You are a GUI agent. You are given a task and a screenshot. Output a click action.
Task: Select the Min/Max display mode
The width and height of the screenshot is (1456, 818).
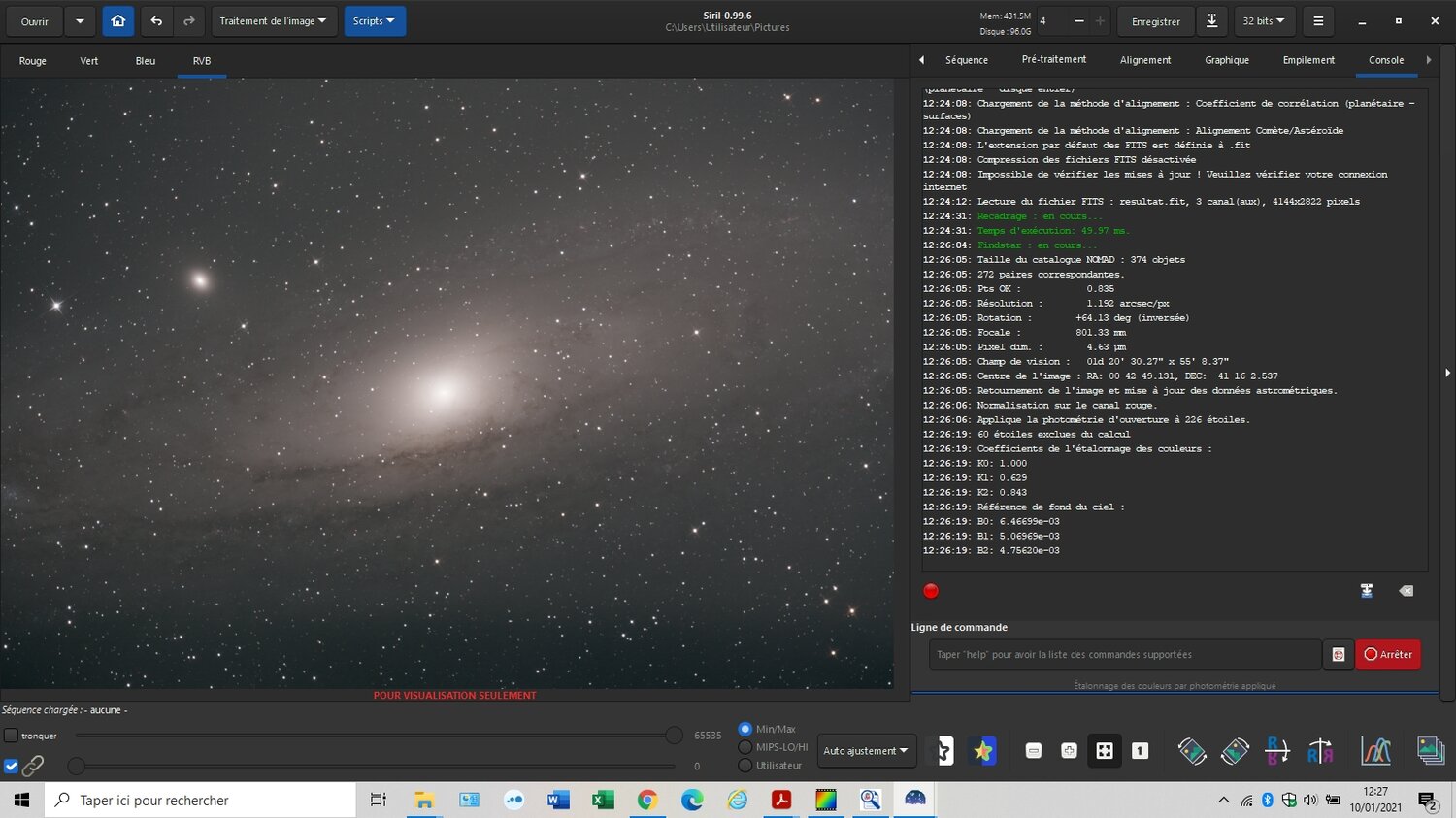745,729
